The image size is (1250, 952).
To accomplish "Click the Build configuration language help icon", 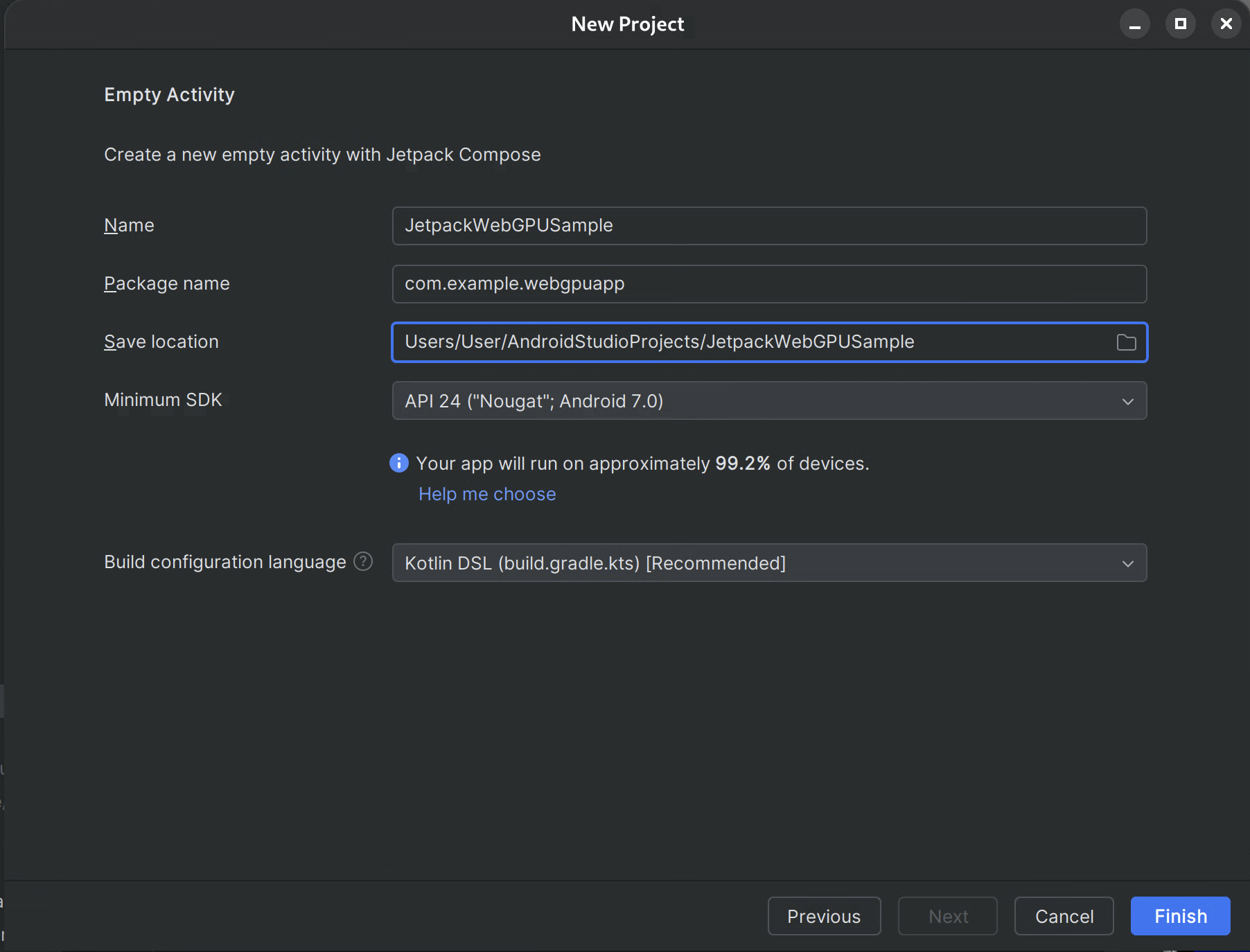I will point(362,561).
